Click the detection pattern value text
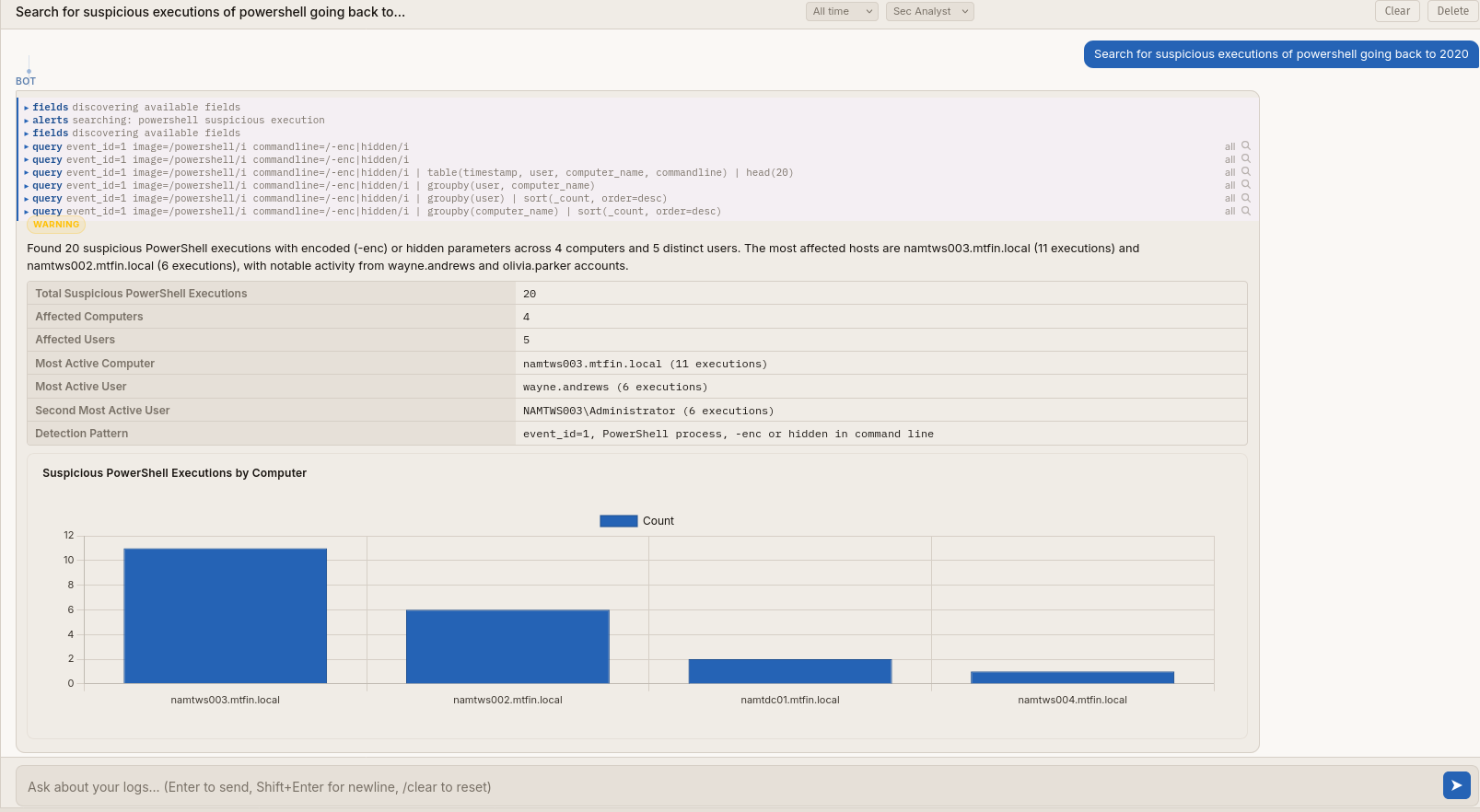Screen dimensions: 1480x812 point(728,434)
